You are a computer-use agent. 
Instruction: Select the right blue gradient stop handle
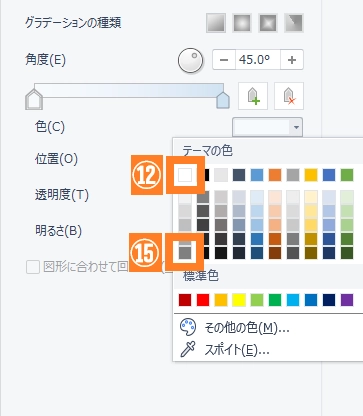point(223,99)
